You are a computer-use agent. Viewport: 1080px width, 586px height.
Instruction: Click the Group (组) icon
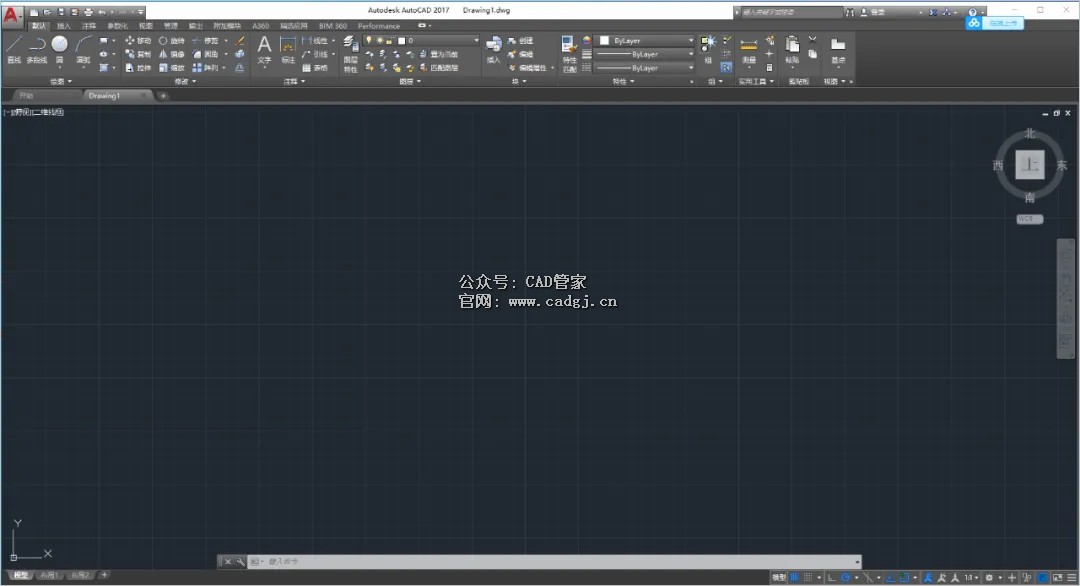(708, 50)
